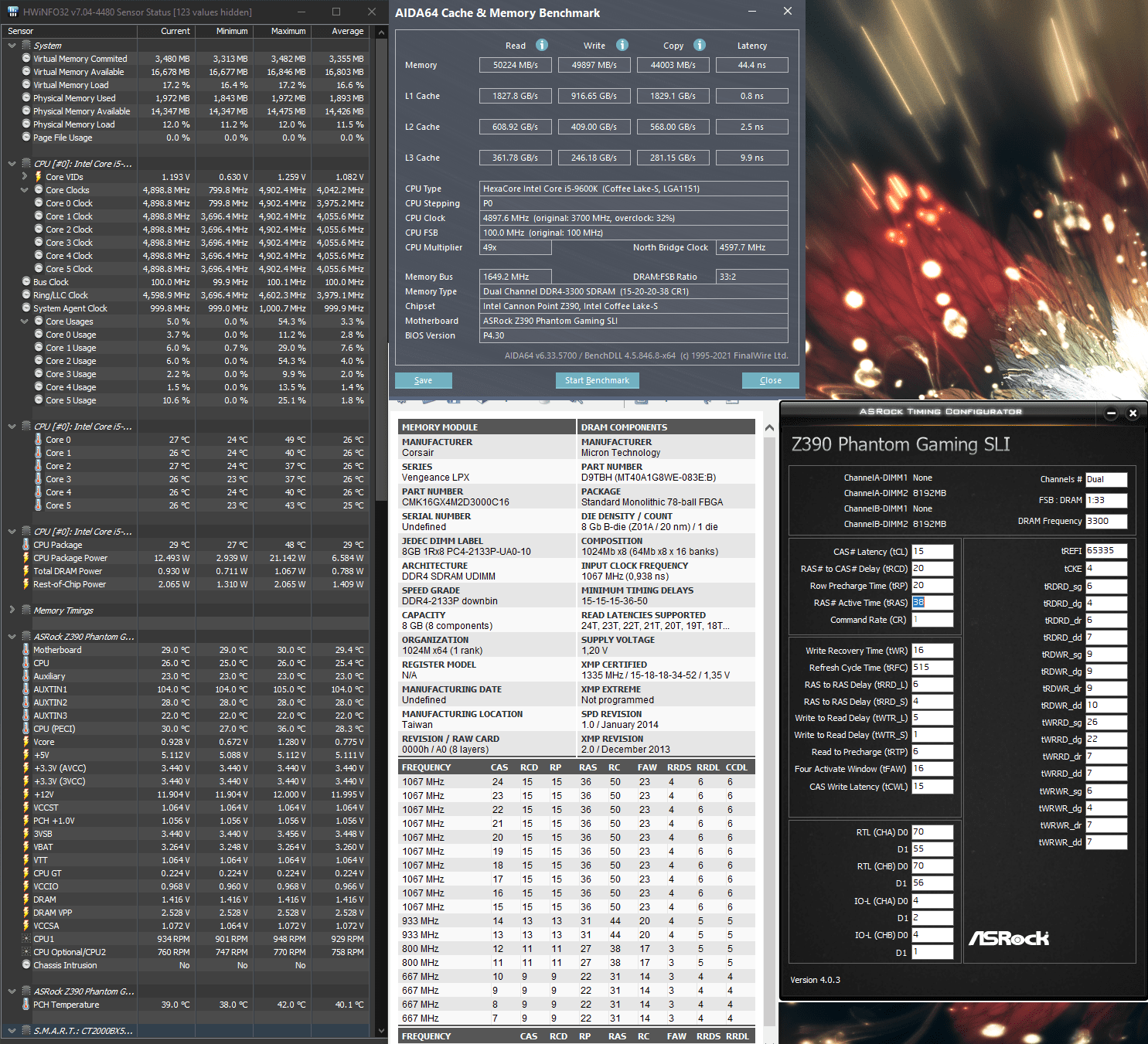1148x1044 pixels.
Task: Click the PCH Temperature thermometer icon
Action: pyautogui.click(x=26, y=1005)
